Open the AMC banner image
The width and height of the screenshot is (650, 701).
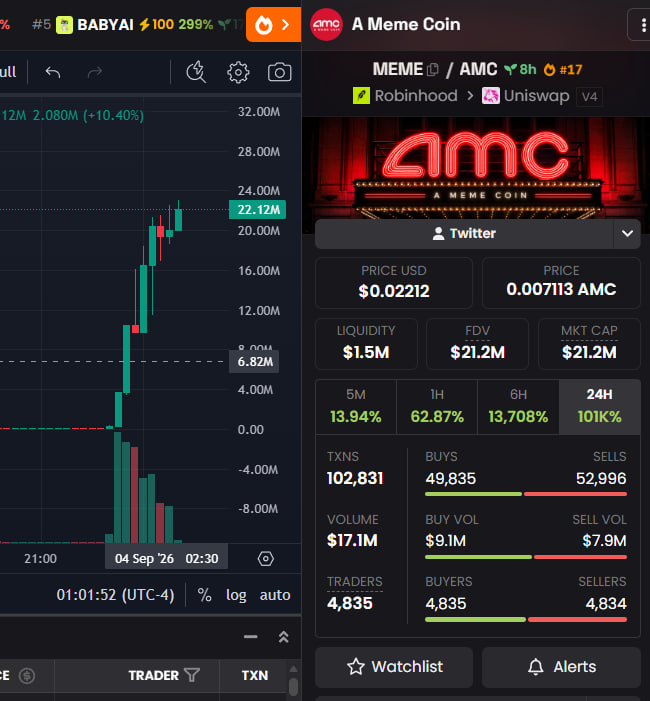pos(476,168)
